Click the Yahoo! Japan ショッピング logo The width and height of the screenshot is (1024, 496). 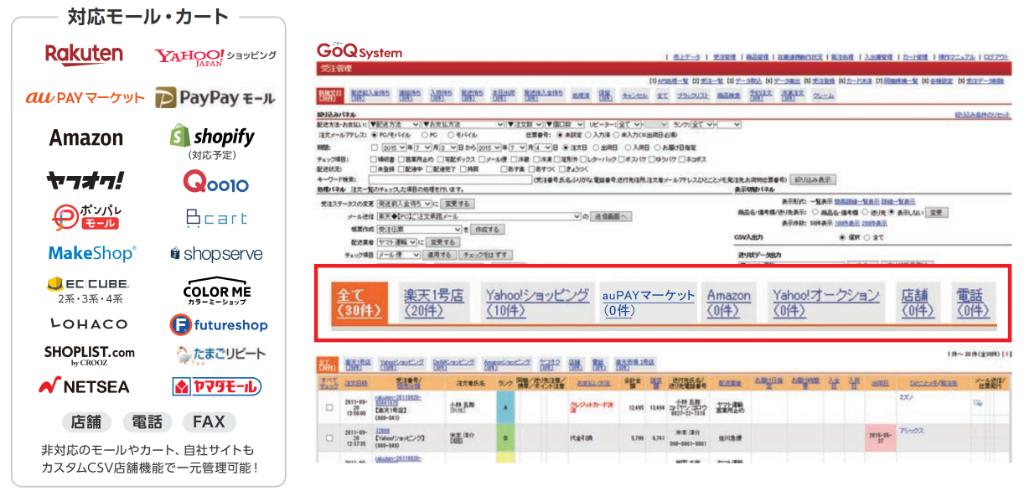click(215, 57)
